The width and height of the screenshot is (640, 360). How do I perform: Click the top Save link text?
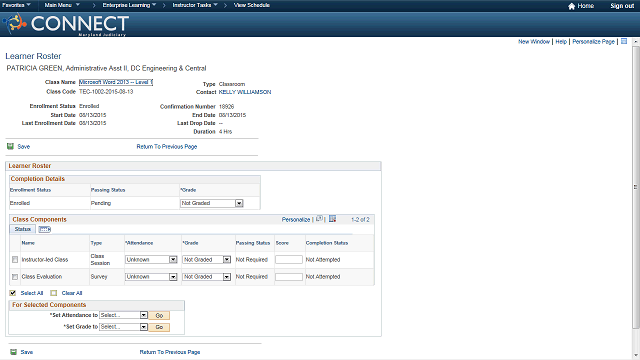click(x=24, y=147)
